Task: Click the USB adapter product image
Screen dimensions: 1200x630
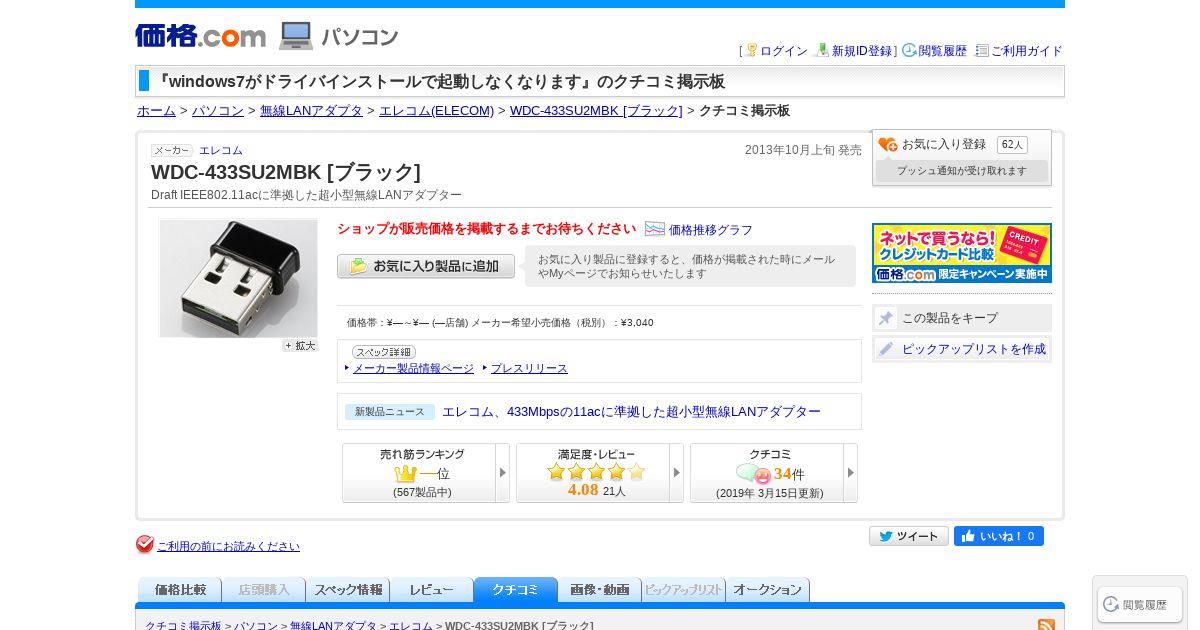Action: 238,278
